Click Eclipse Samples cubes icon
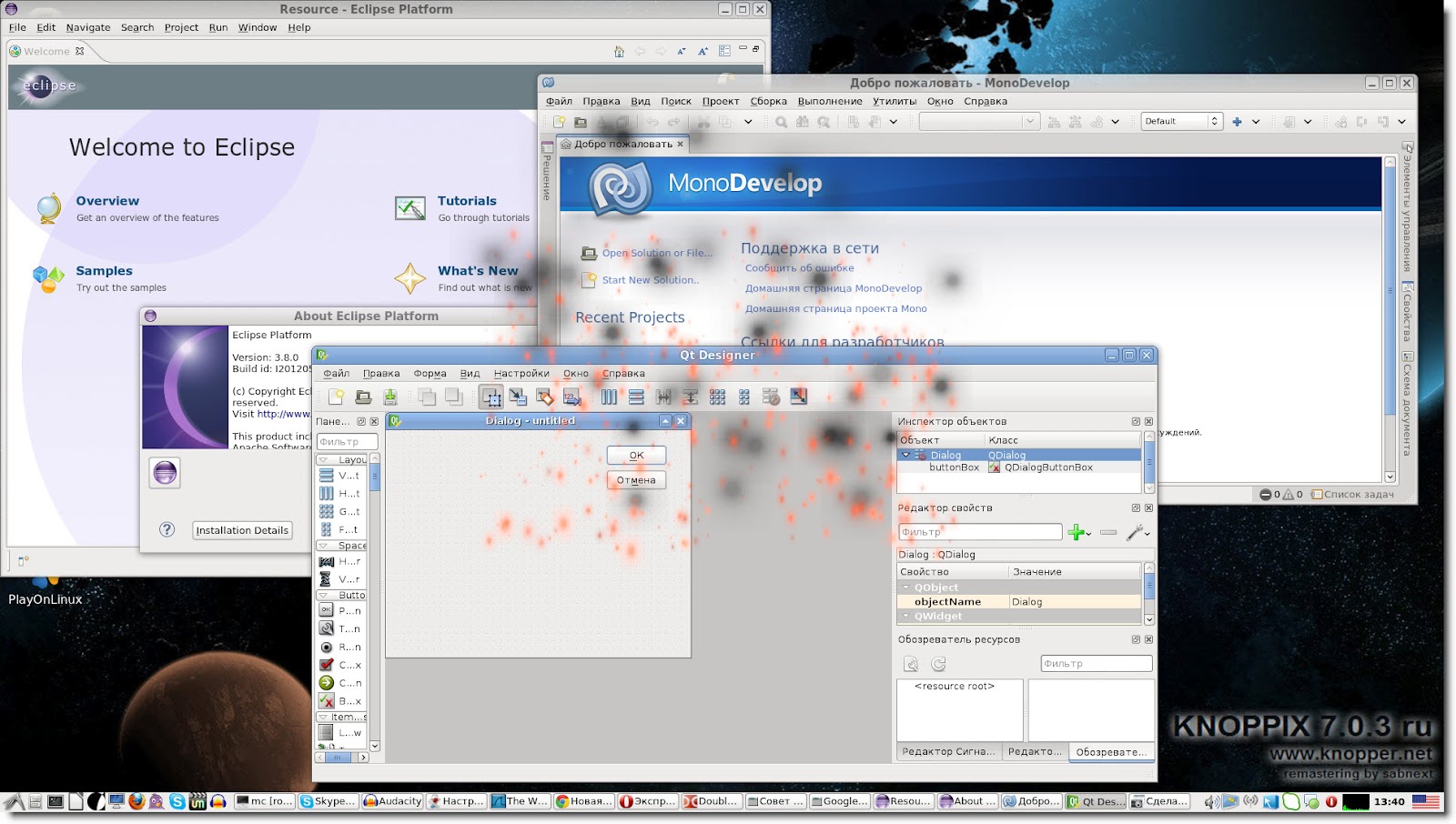 click(49, 278)
